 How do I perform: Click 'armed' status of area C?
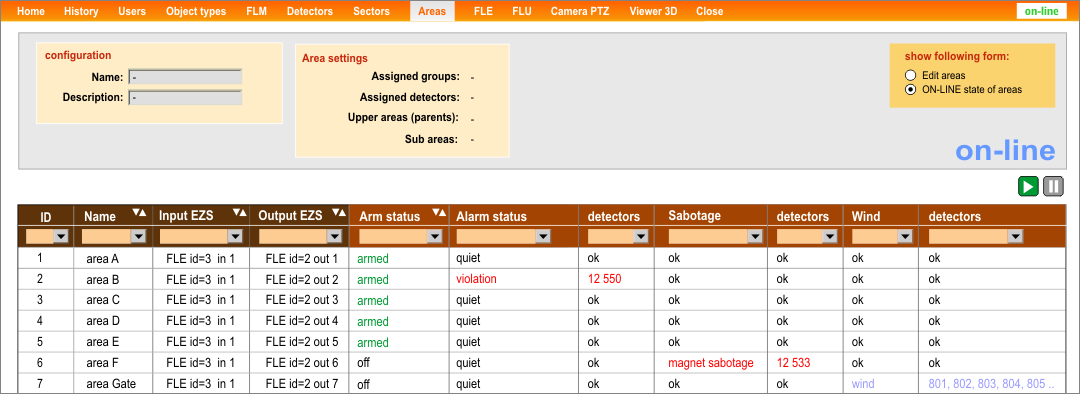(373, 301)
